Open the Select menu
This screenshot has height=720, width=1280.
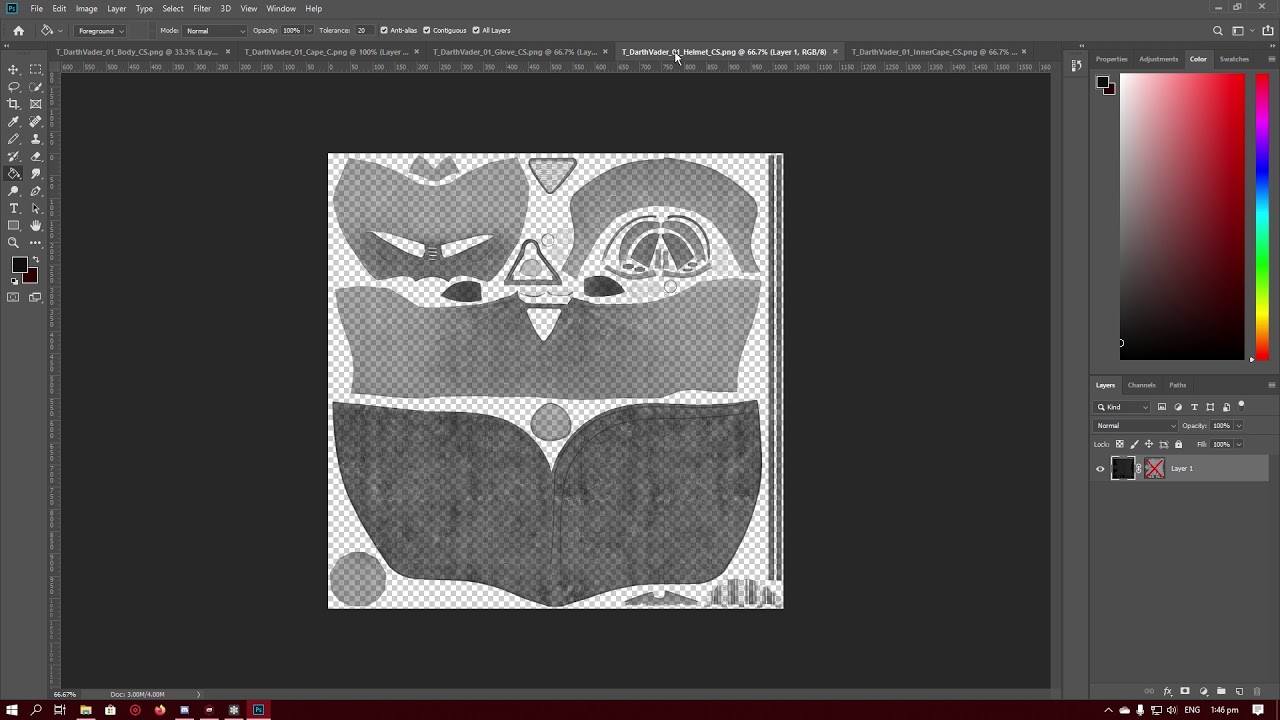(173, 9)
